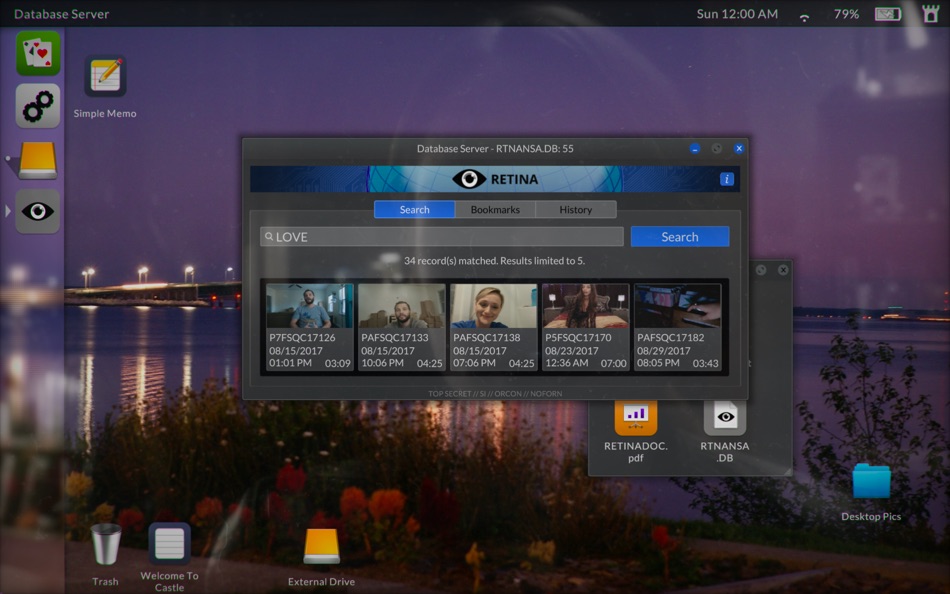Click the LOVE search input field
The image size is (950, 594).
[442, 237]
